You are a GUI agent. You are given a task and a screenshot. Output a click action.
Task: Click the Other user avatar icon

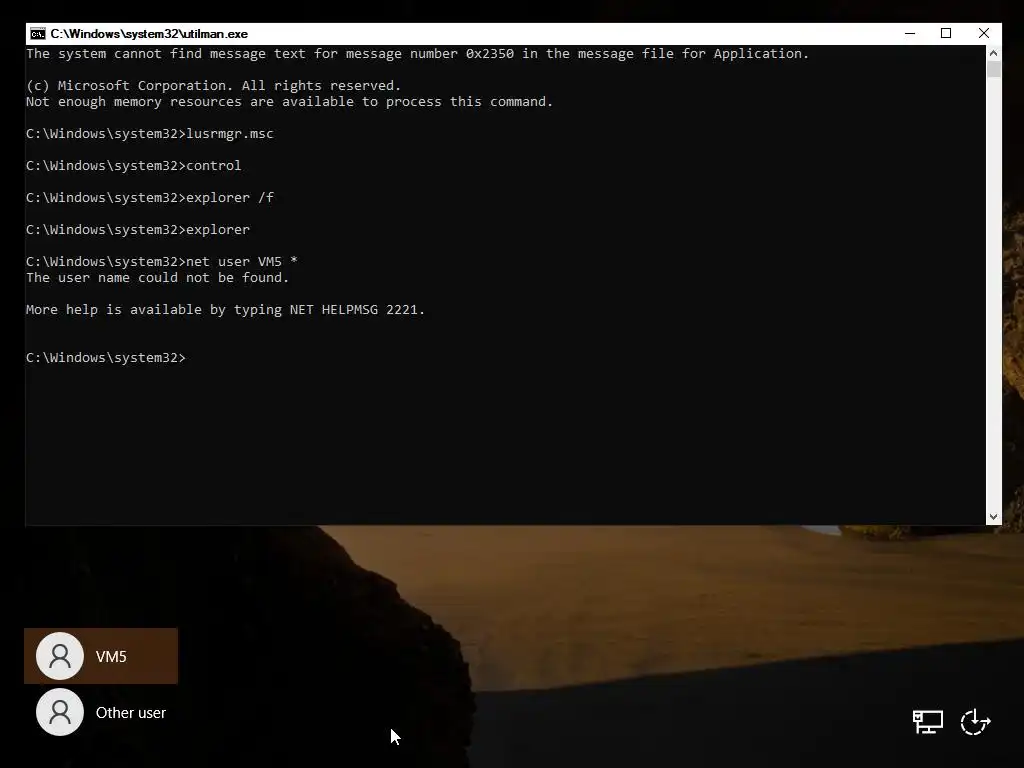tap(59, 712)
